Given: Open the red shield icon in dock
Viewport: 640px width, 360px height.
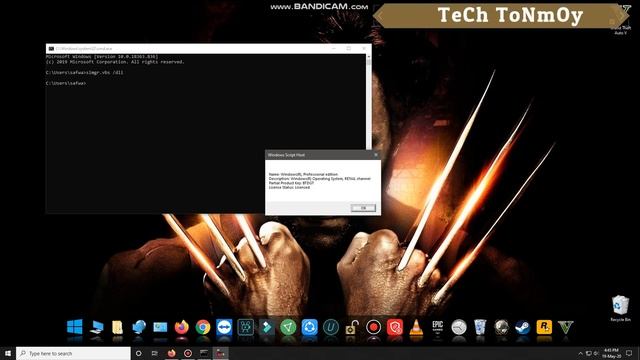Looking at the screenshot, I should click(395, 327).
